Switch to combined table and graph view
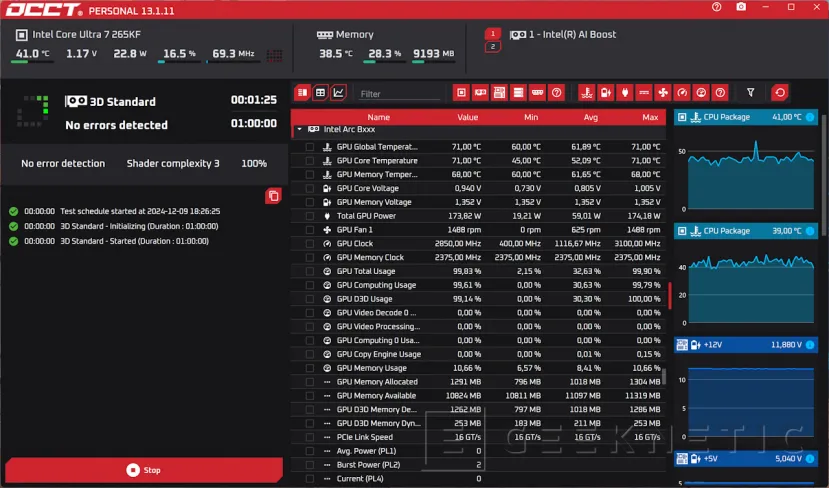829x488 pixels. pos(302,93)
